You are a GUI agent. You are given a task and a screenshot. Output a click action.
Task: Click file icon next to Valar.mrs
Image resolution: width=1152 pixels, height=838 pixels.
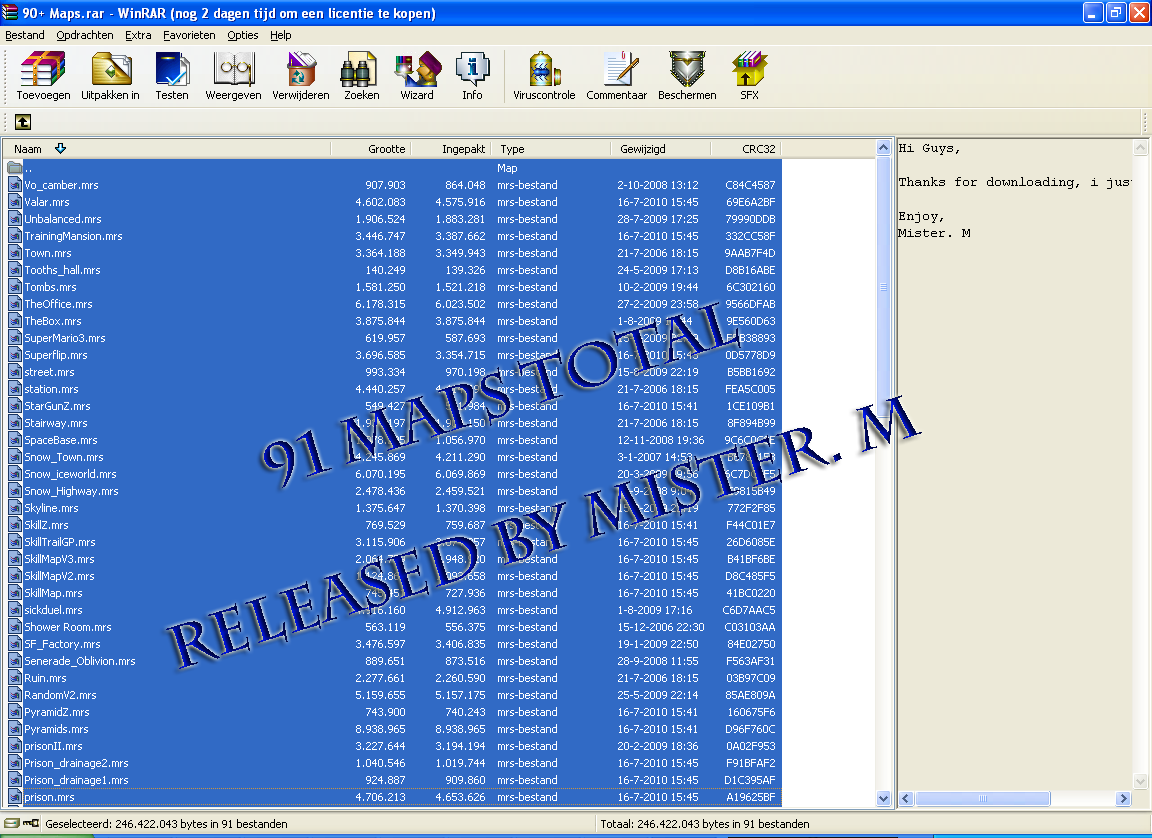[x=15, y=202]
